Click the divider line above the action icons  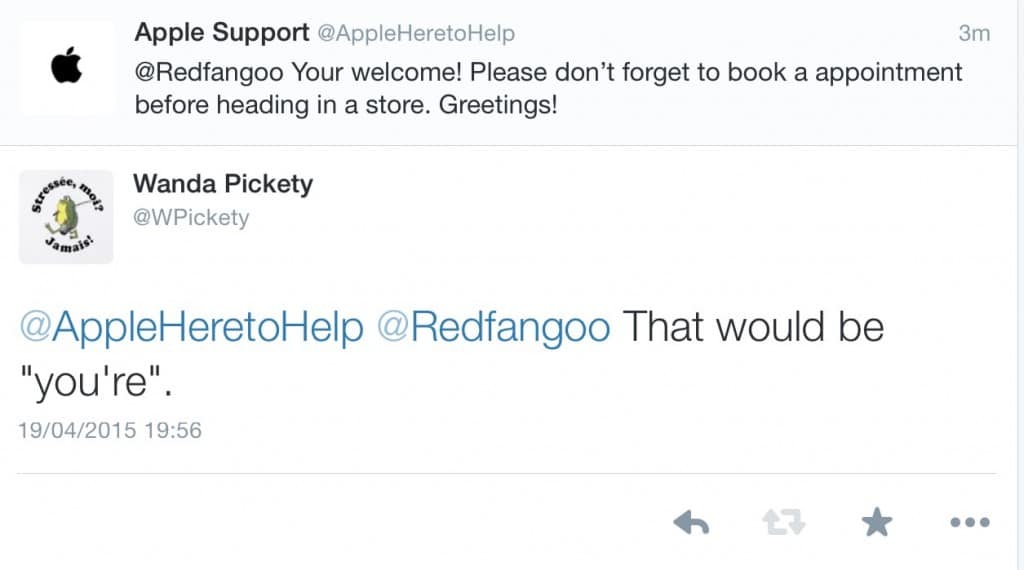coord(507,473)
